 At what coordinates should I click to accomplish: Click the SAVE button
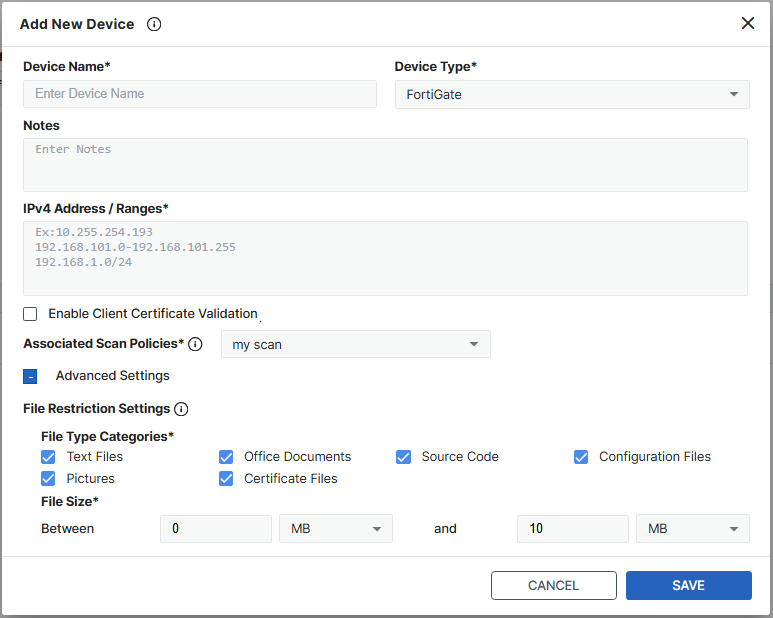click(688, 586)
